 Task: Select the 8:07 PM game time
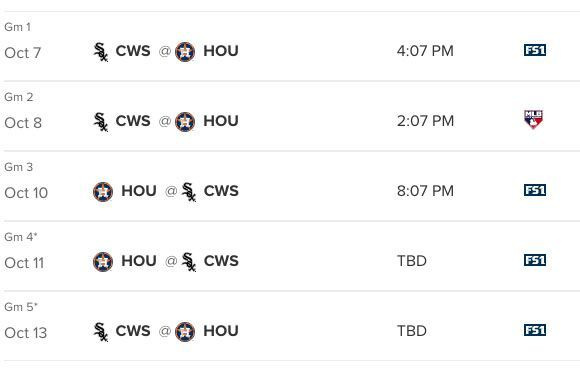click(x=425, y=191)
